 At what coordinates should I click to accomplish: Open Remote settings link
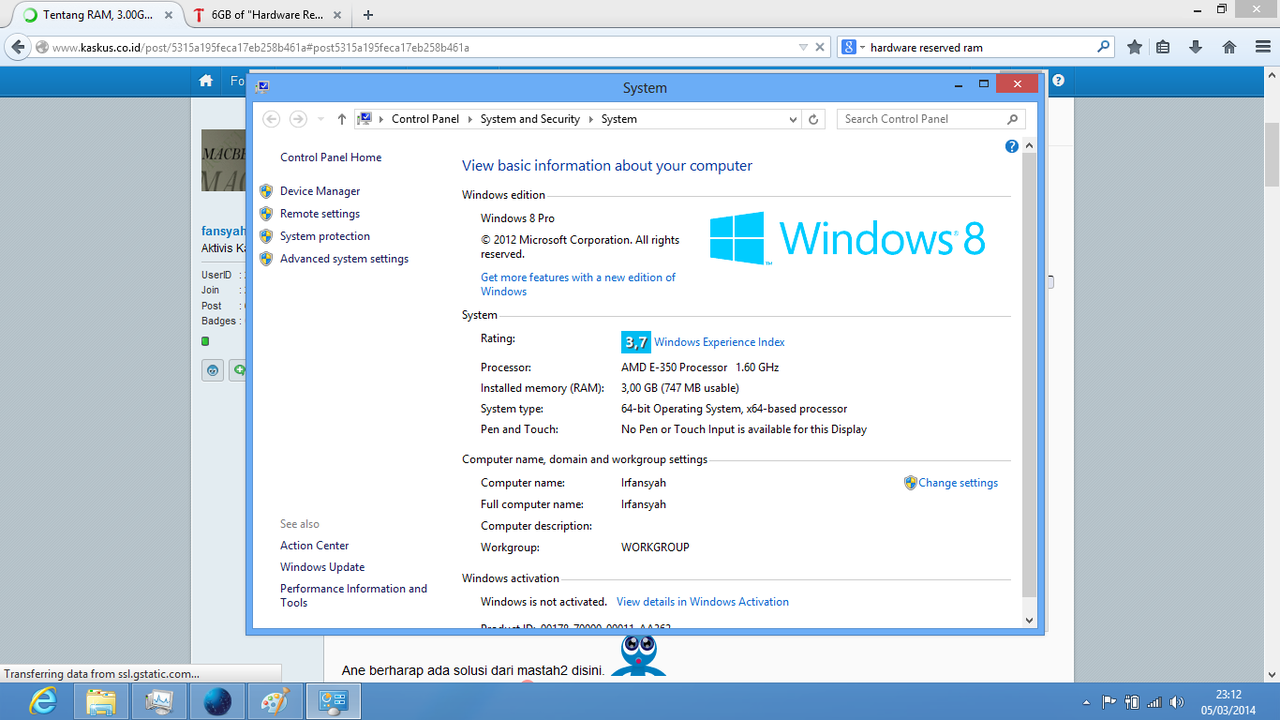point(320,214)
